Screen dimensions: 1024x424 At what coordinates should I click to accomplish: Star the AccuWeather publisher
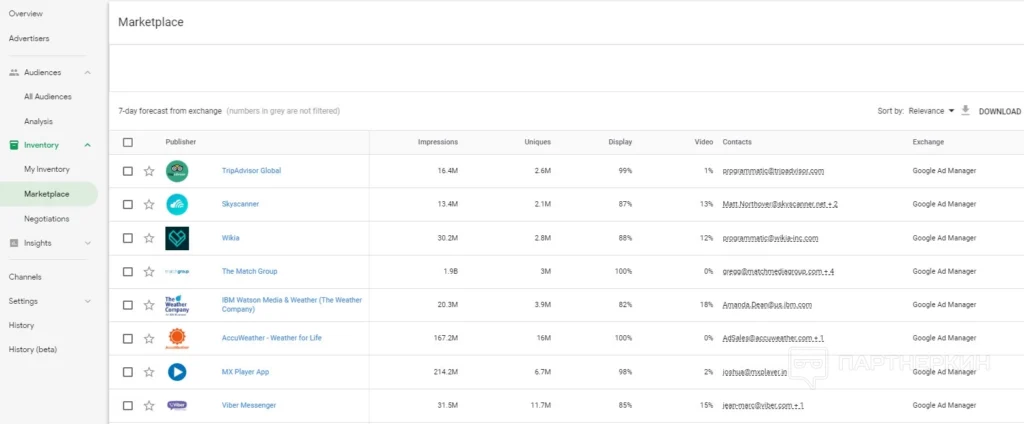point(149,338)
